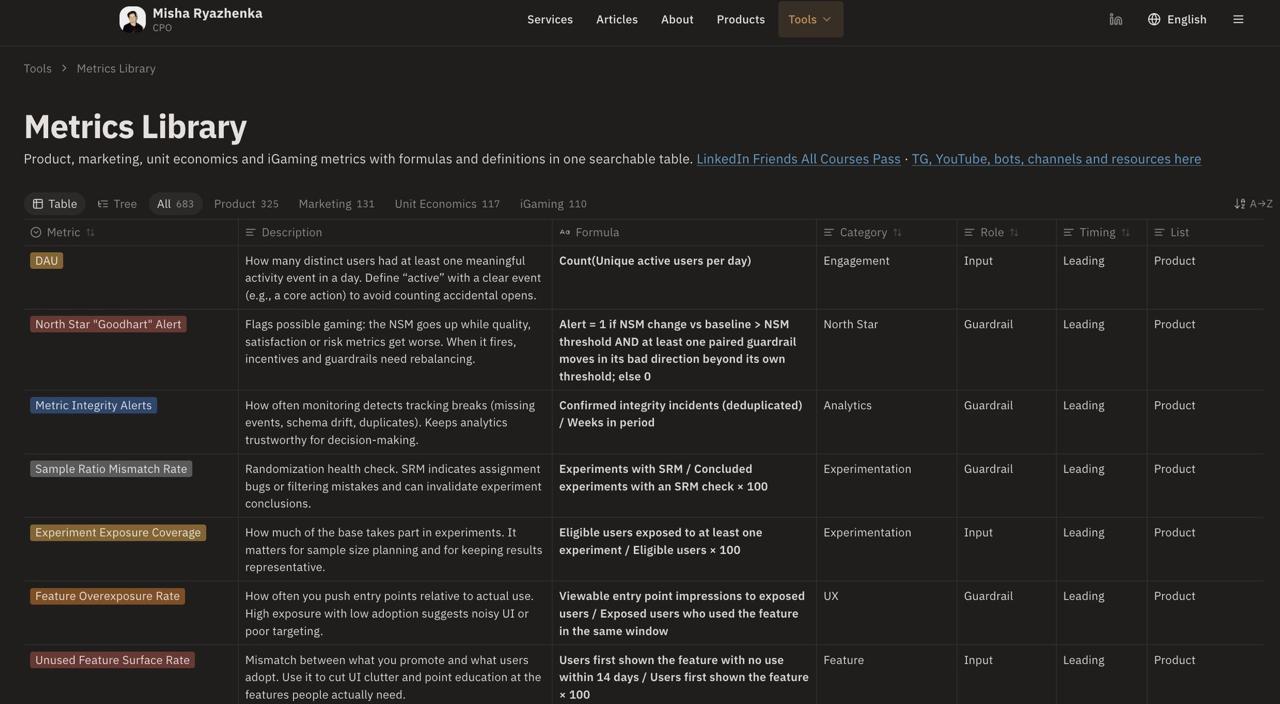Click the List column header
Screen dimensions: 1280x704
1171,233
